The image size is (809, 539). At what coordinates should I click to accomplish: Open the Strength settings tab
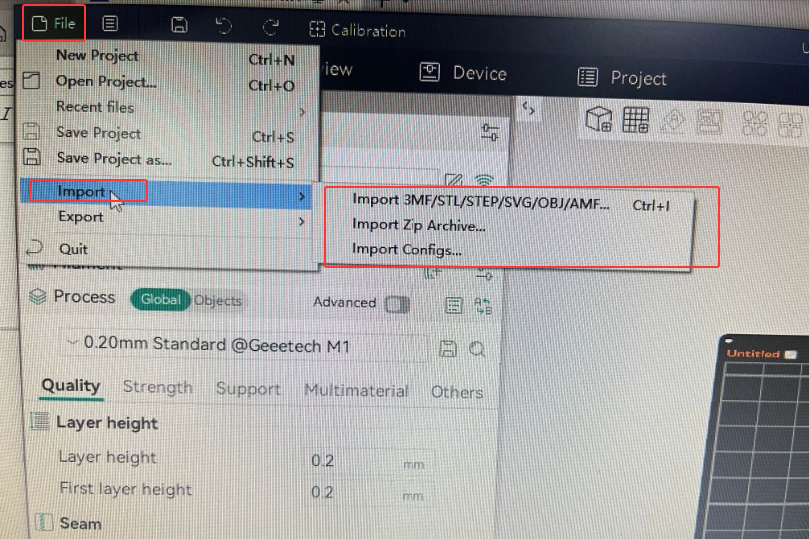[x=157, y=387]
